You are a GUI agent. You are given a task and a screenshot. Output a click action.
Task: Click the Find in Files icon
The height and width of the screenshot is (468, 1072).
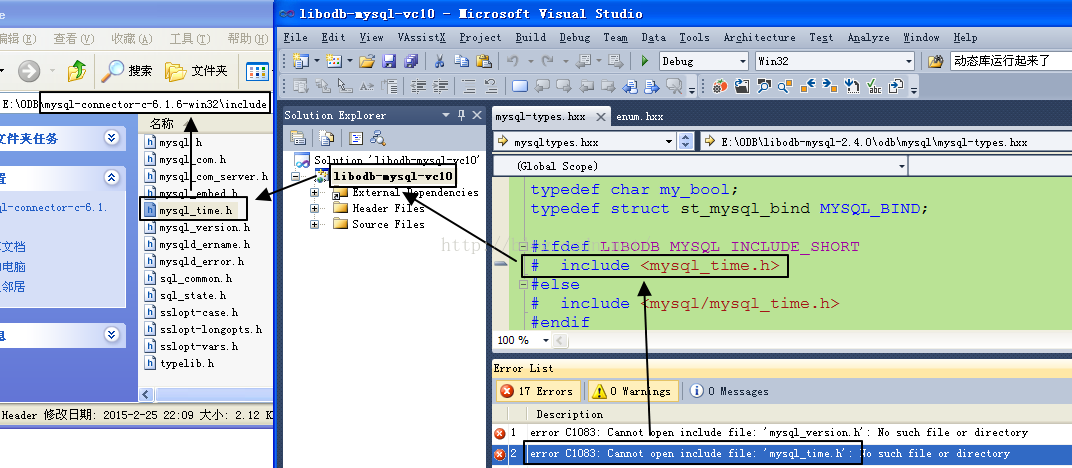pos(936,61)
